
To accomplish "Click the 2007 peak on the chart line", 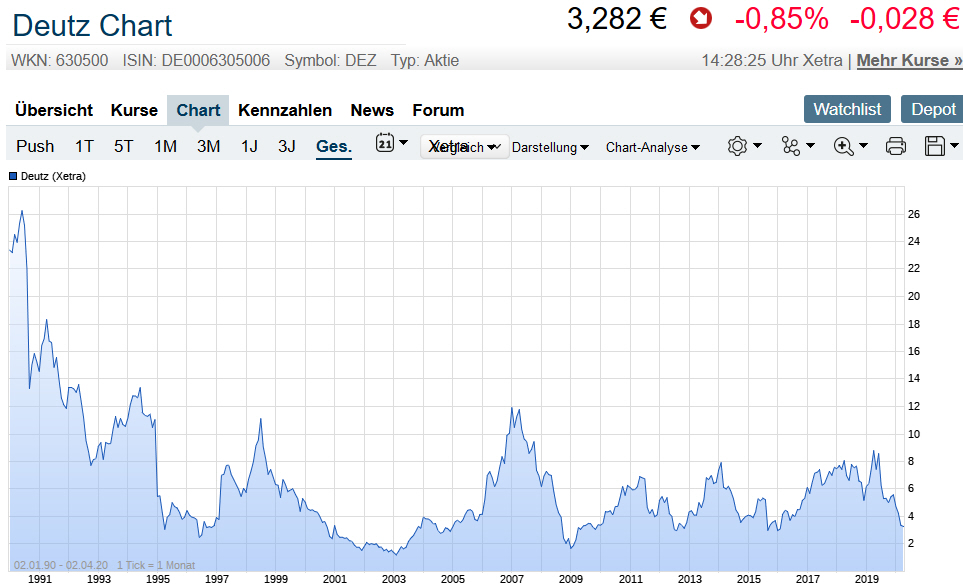I will tap(512, 408).
